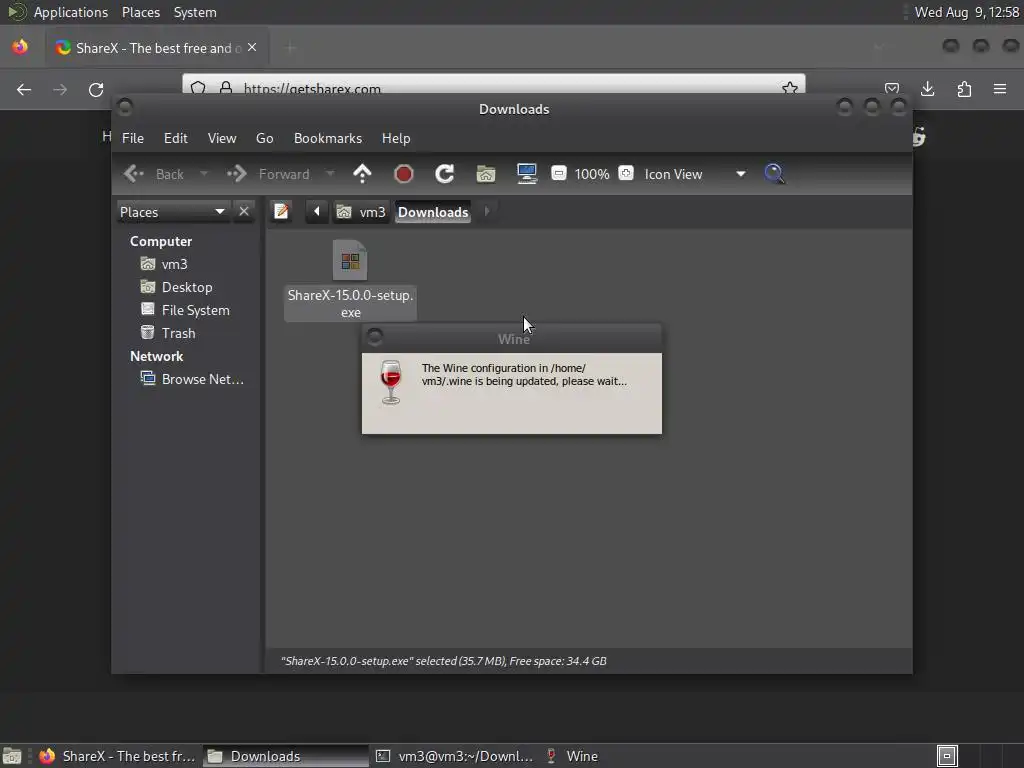Open the Help menu

click(x=396, y=138)
